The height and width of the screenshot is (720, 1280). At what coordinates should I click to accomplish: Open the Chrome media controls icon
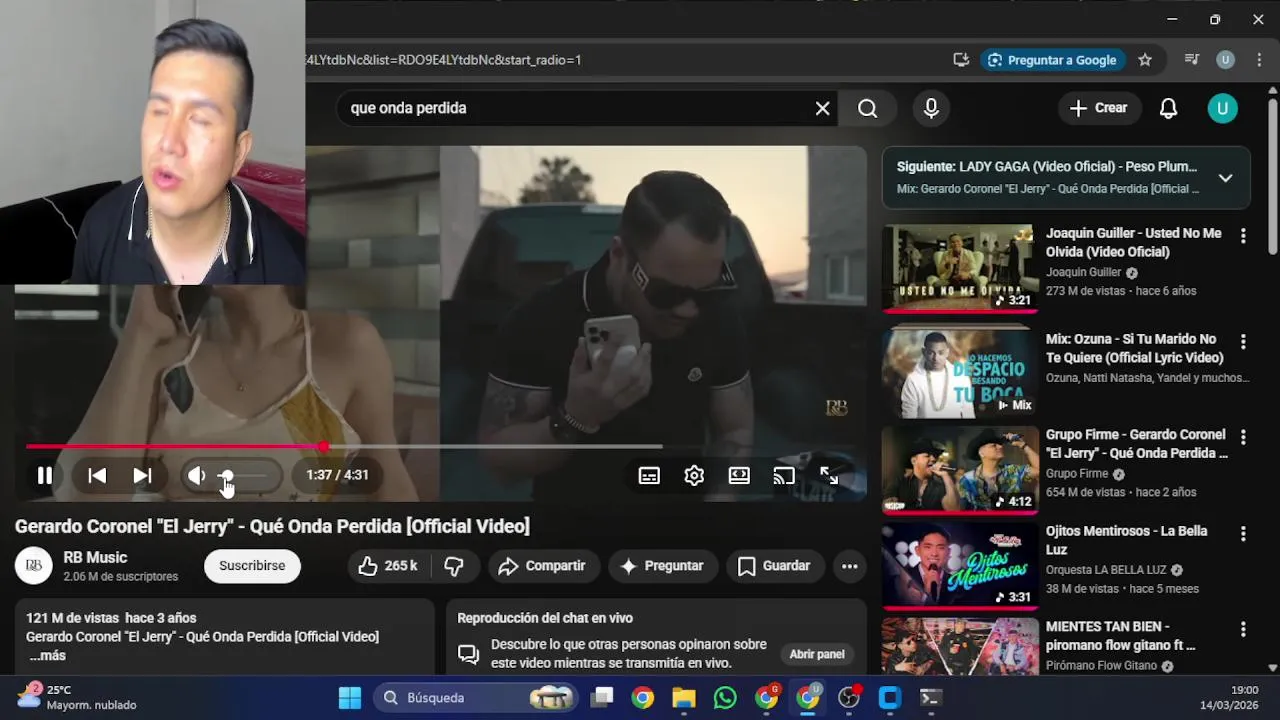1192,60
